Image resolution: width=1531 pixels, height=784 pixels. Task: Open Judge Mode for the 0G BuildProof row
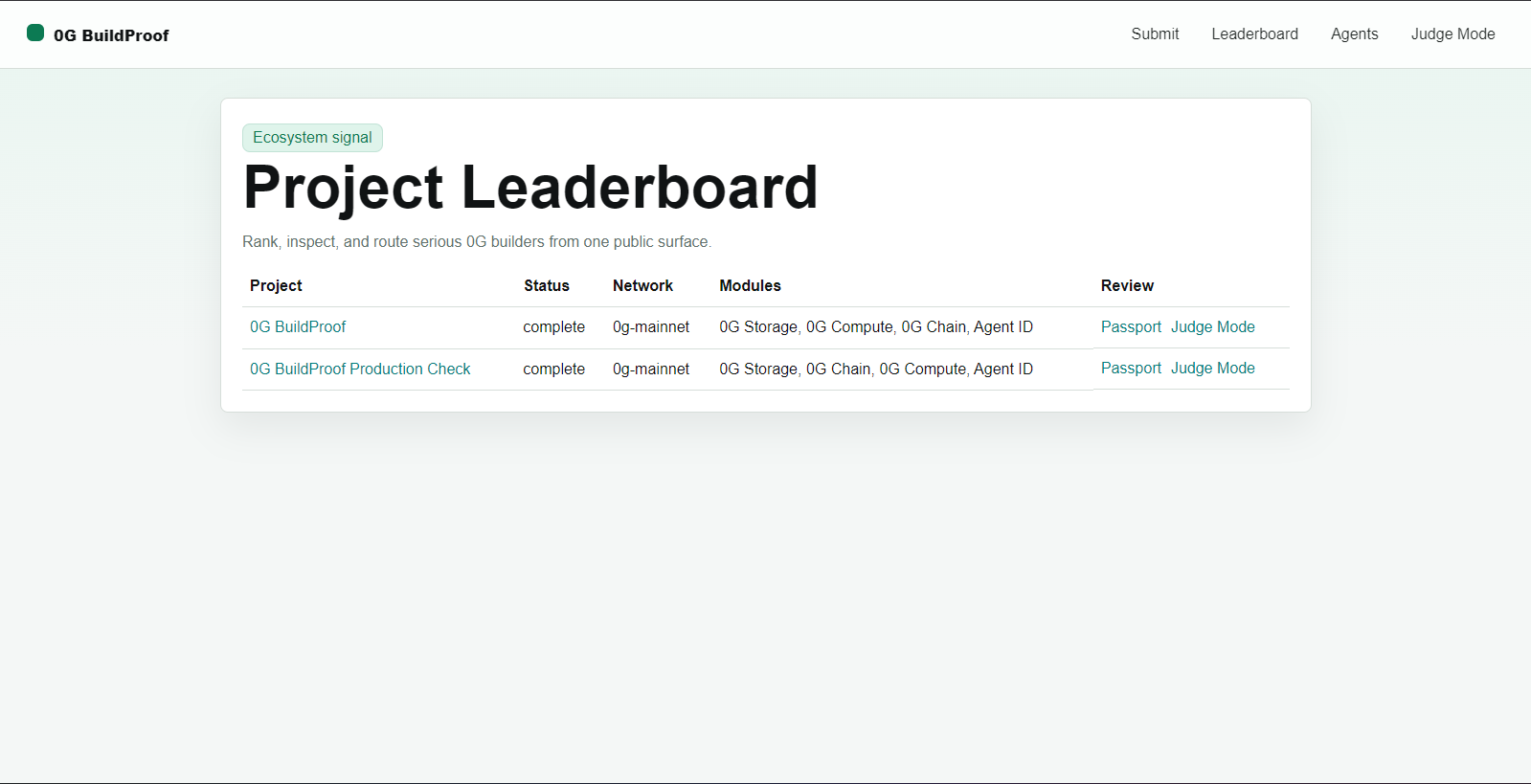click(x=1212, y=327)
